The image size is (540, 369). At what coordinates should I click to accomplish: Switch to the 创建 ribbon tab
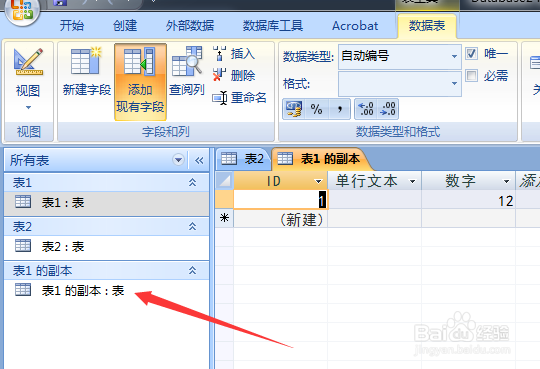tap(125, 26)
